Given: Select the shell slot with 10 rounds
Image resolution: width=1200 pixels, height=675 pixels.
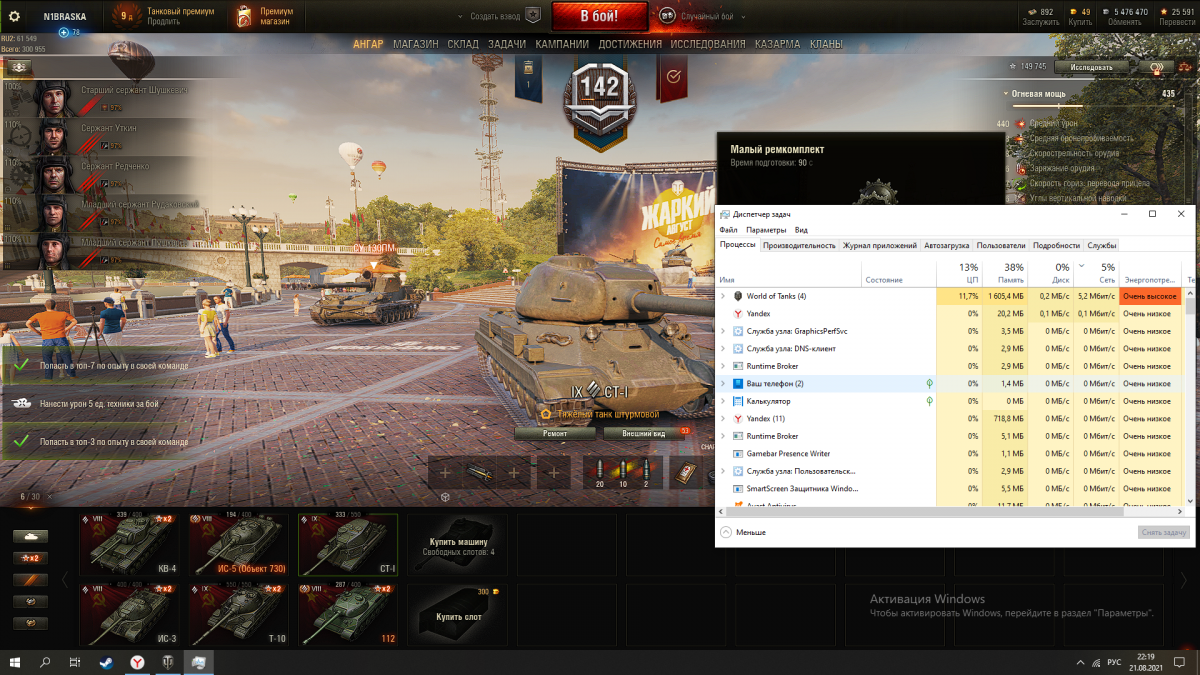Looking at the screenshot, I should tap(624, 472).
